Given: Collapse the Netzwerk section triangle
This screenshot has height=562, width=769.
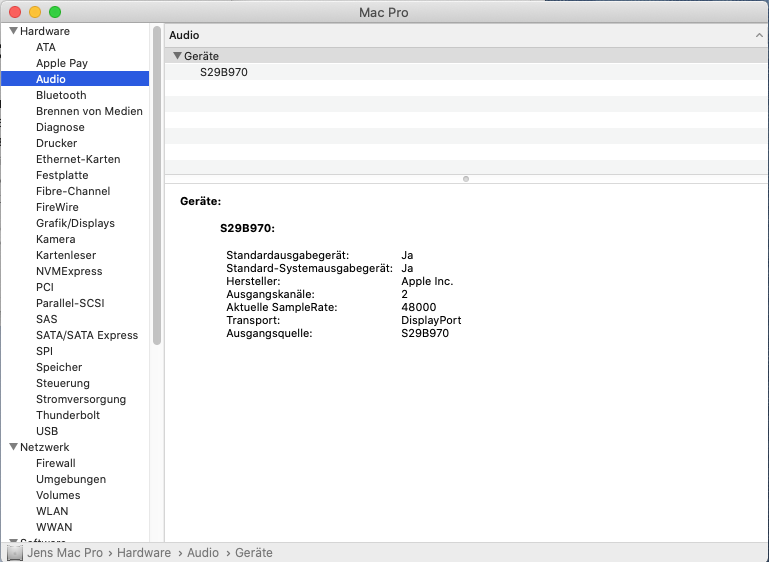Looking at the screenshot, I should coord(14,447).
